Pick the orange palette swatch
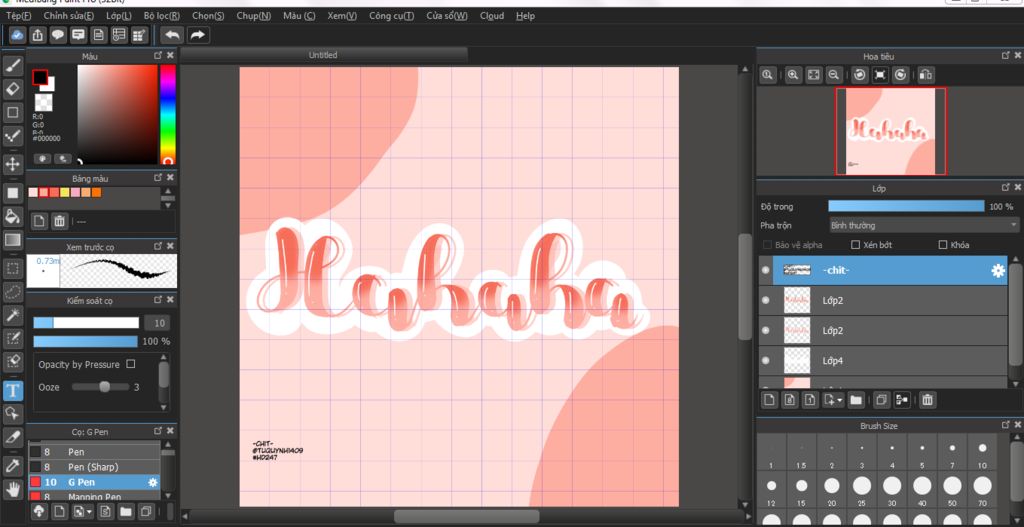 [x=97, y=193]
